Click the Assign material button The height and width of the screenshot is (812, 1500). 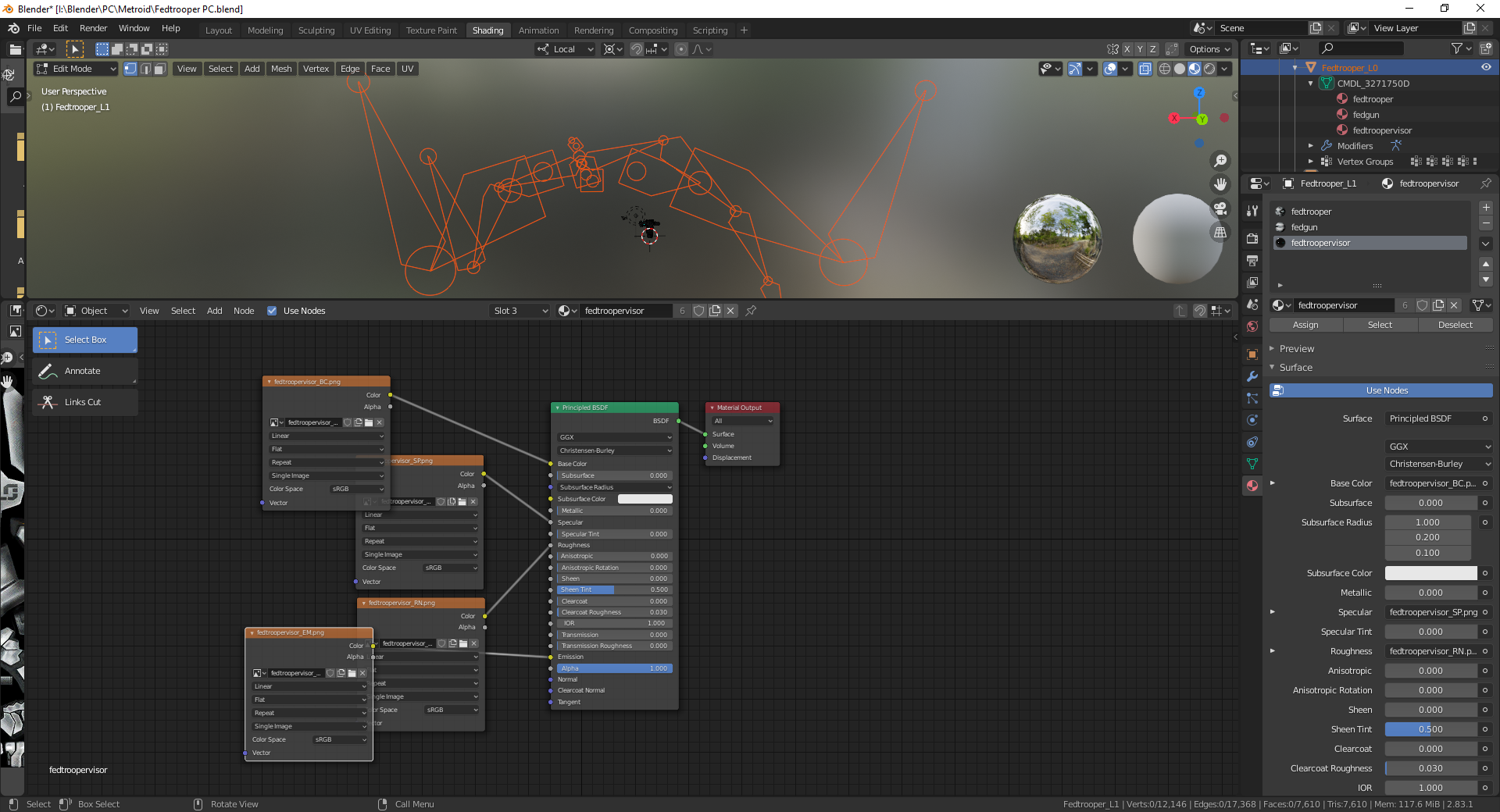coord(1305,325)
